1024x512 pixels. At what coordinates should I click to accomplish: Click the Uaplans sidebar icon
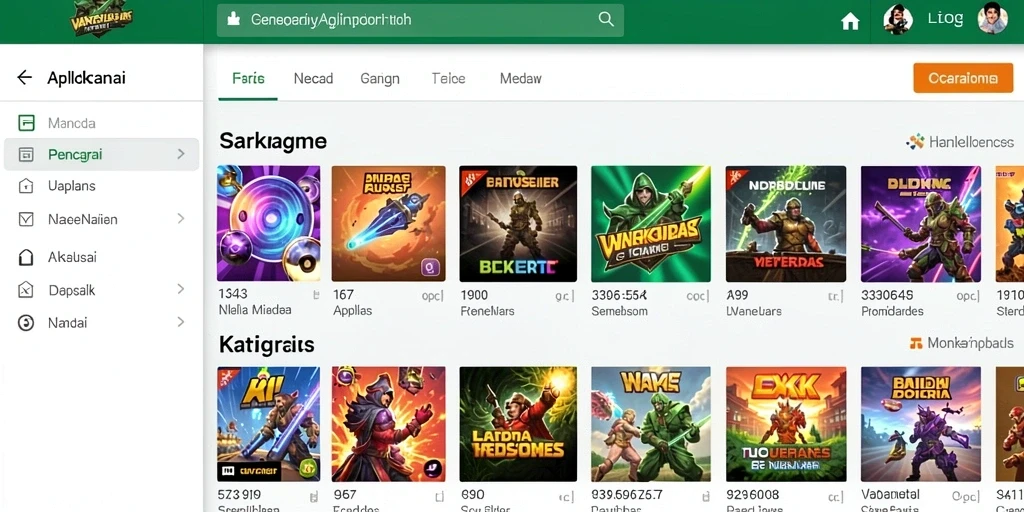point(26,186)
